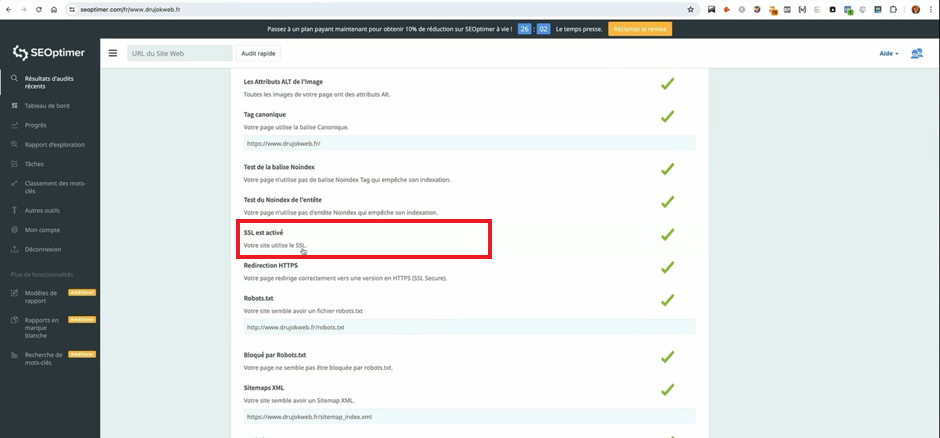Click Améliorer badge next to Modèles de rapport
This screenshot has width=940, height=438.
(82, 293)
